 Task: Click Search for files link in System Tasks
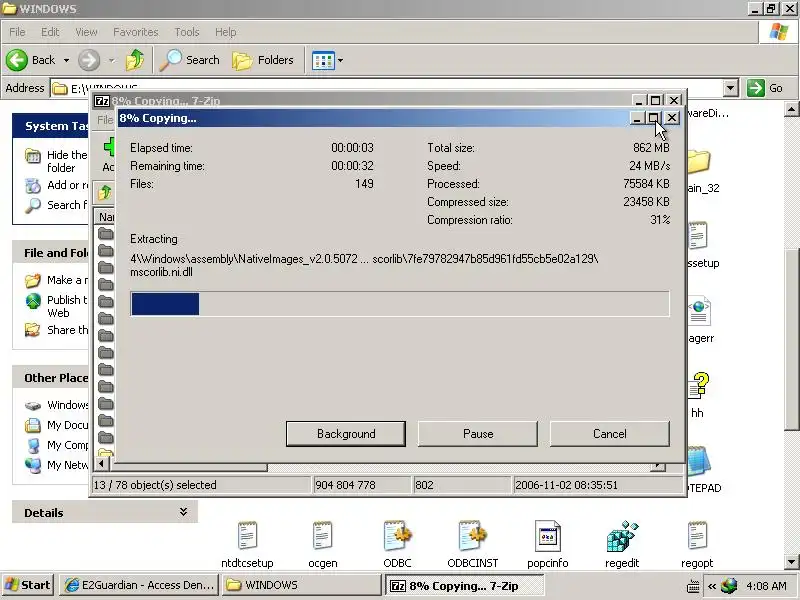(57, 205)
